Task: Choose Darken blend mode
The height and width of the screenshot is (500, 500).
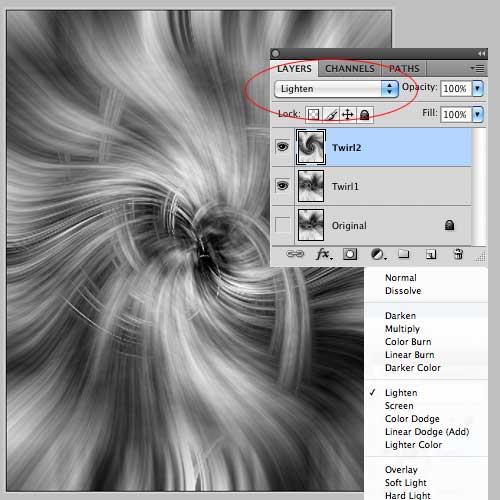Action: click(x=400, y=316)
